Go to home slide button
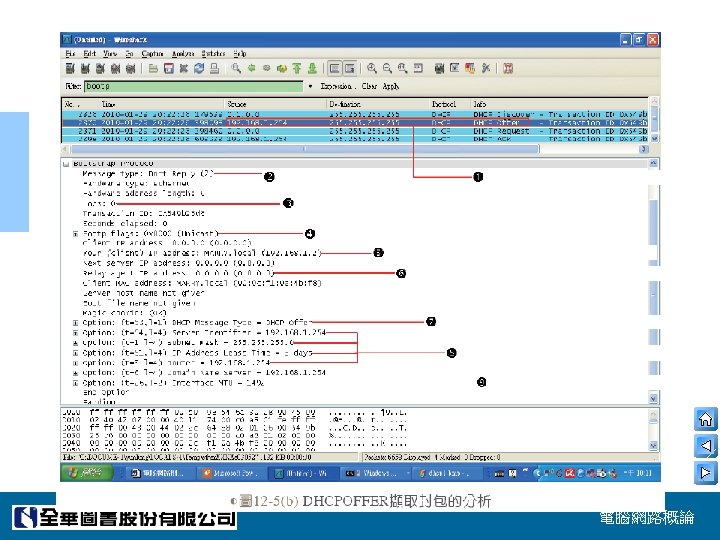Image resolution: width=720 pixels, height=540 pixels. [706, 419]
